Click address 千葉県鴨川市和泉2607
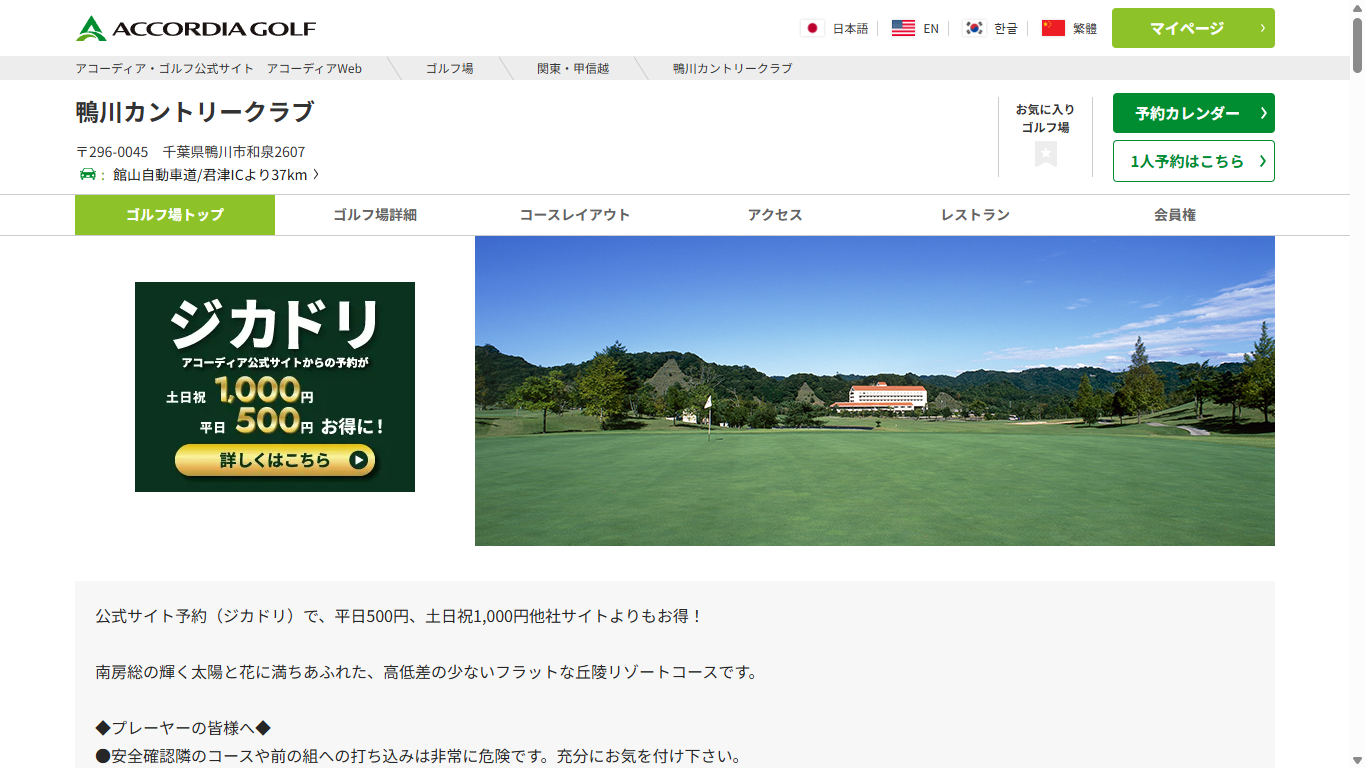The height and width of the screenshot is (768, 1365). tap(234, 152)
